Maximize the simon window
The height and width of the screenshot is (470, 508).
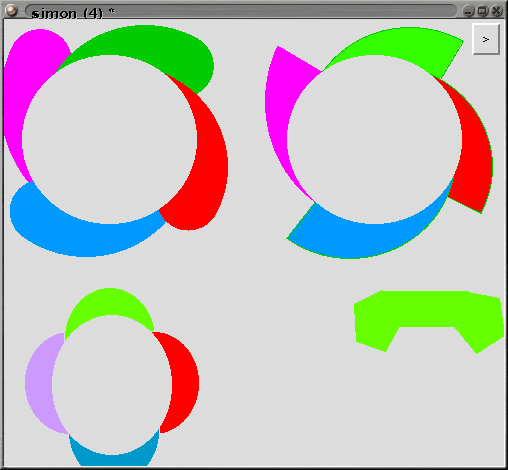(x=482, y=11)
